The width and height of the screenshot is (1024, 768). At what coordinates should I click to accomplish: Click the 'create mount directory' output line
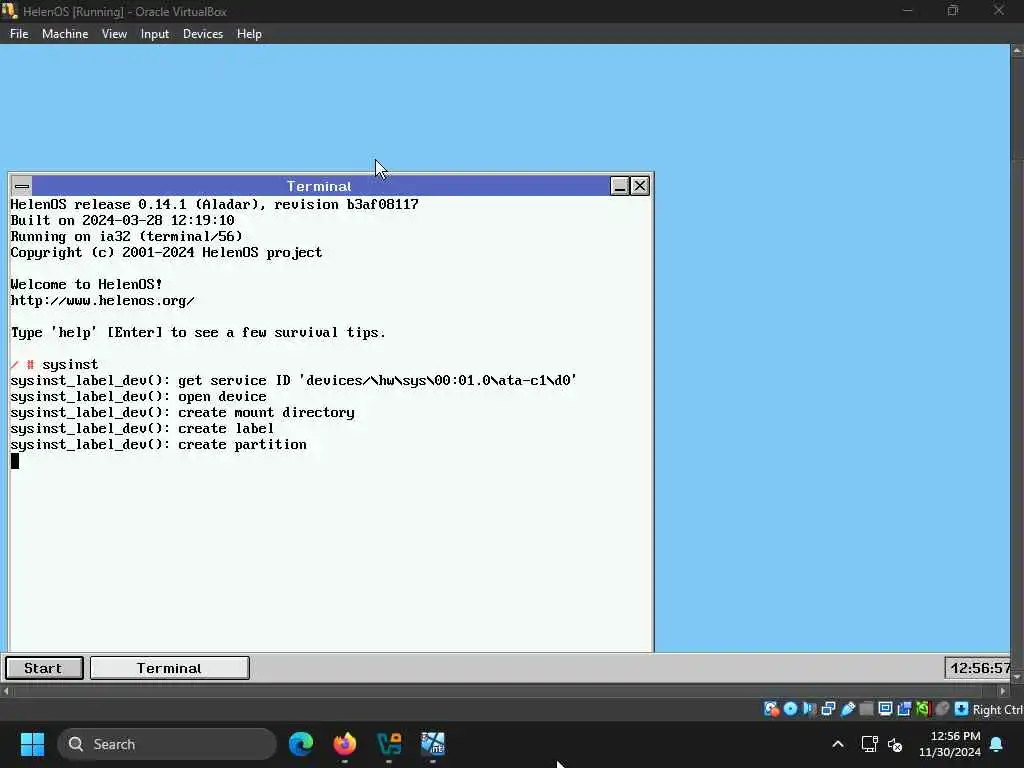182,413
